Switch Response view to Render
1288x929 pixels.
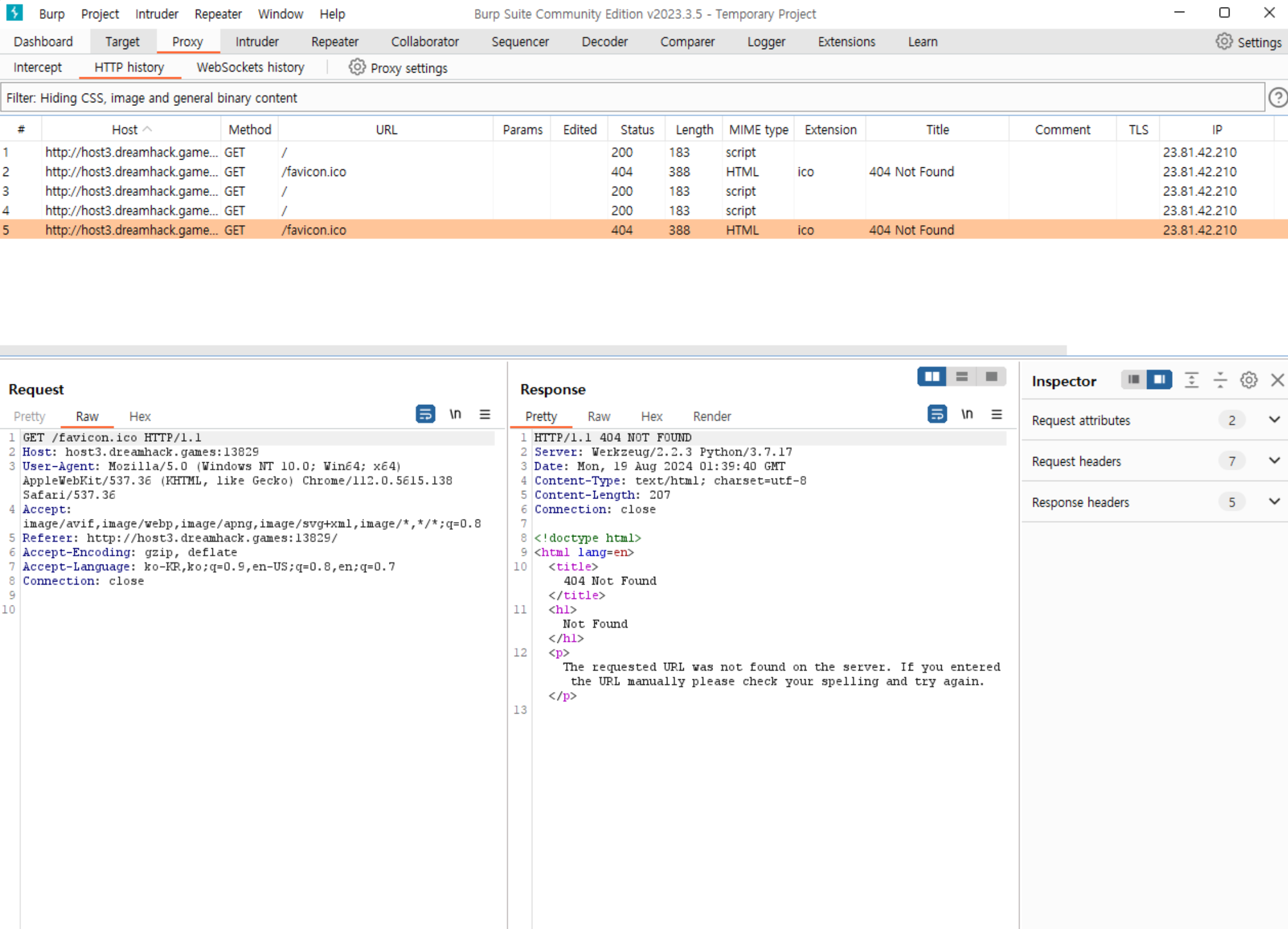[x=712, y=416]
